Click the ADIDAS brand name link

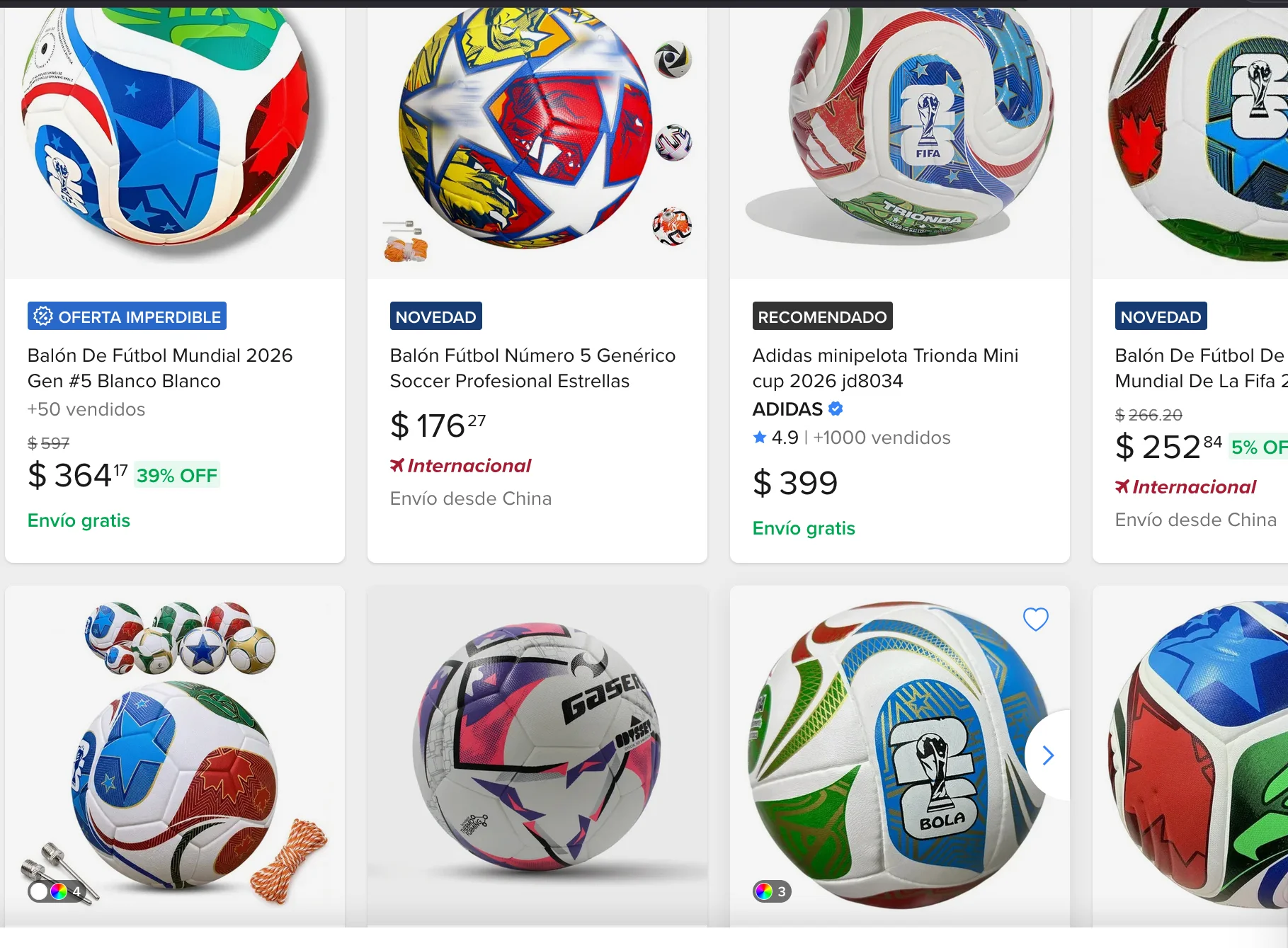pos(787,409)
